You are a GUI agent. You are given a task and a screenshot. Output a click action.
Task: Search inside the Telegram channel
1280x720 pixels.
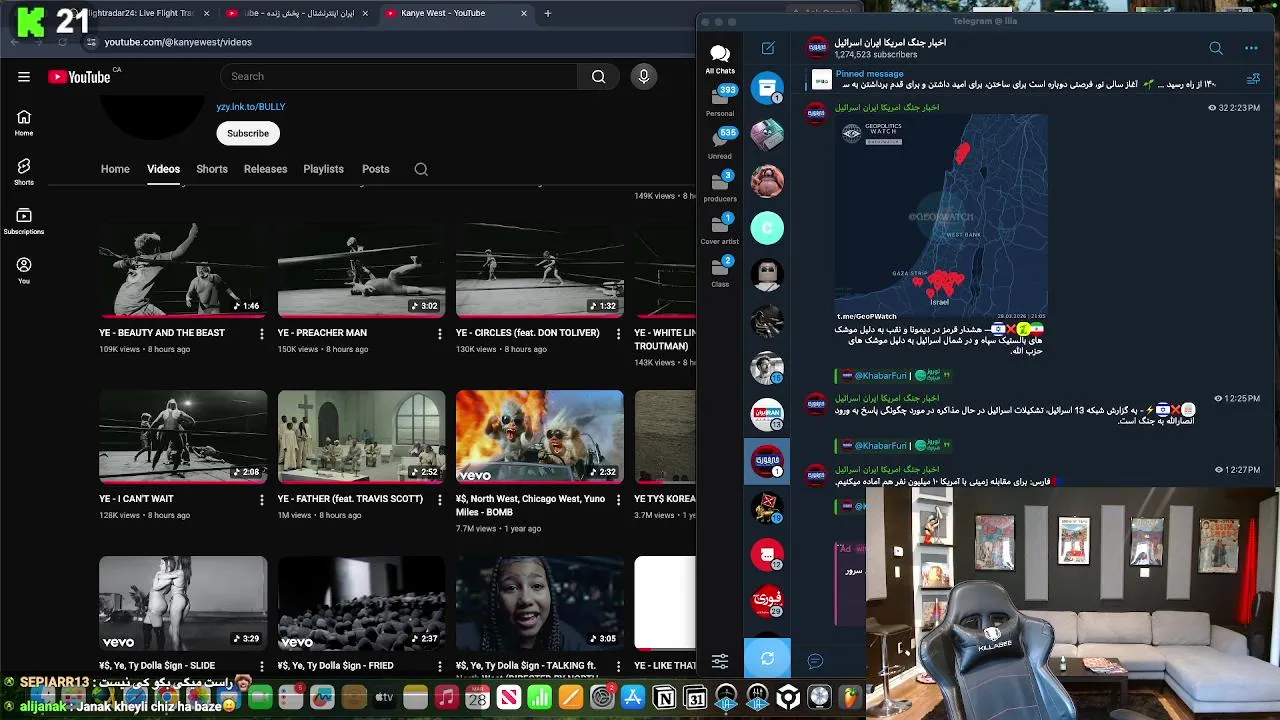[1216, 48]
